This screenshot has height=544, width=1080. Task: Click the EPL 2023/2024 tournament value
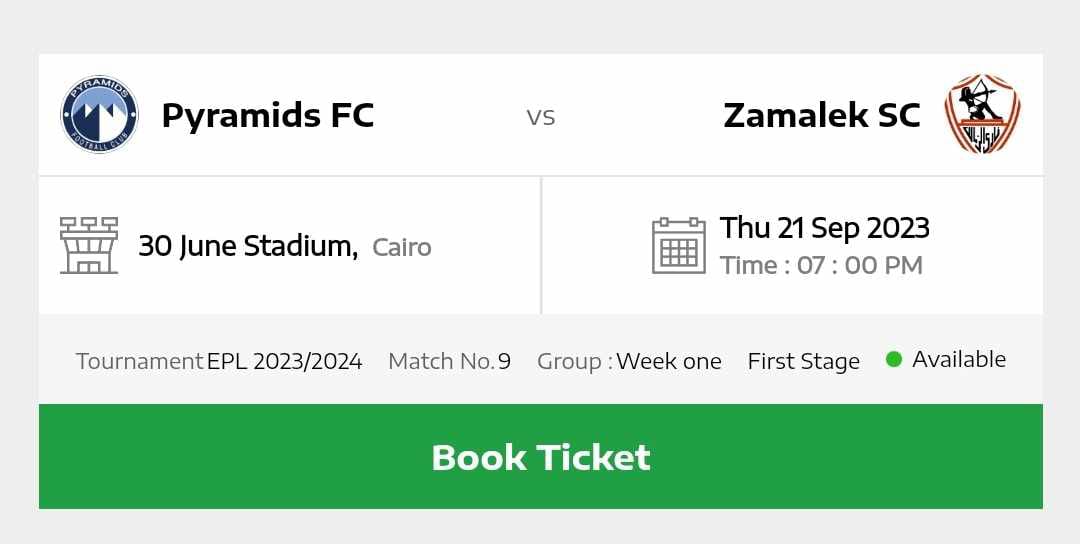click(284, 361)
